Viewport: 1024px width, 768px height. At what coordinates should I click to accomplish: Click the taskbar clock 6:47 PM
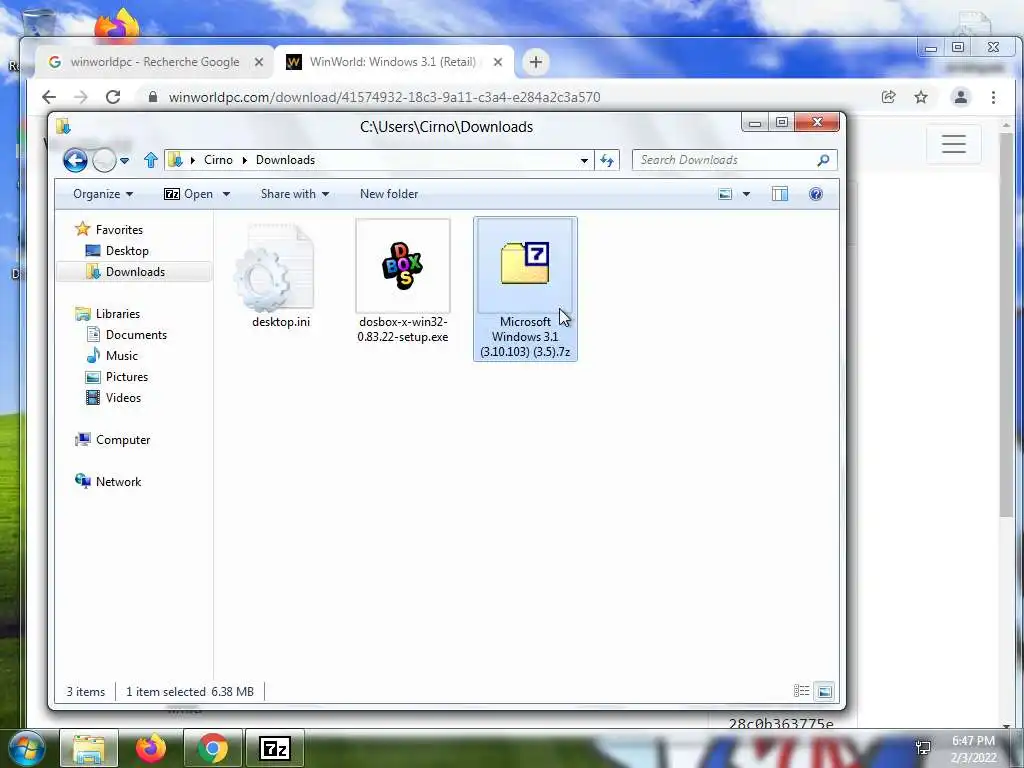[973, 741]
